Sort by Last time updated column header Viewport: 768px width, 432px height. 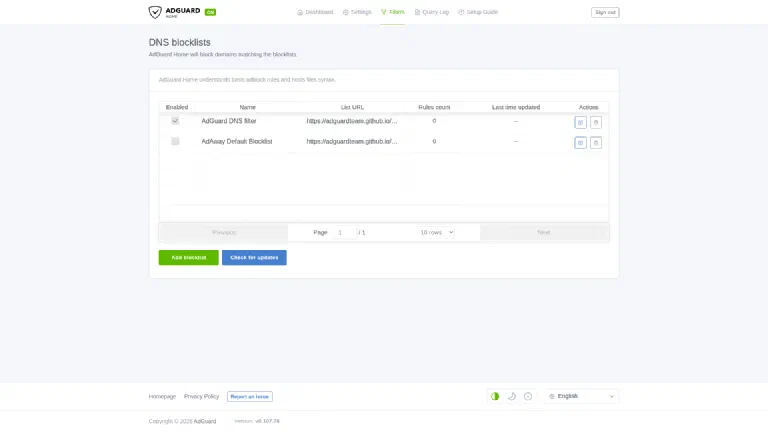516,107
